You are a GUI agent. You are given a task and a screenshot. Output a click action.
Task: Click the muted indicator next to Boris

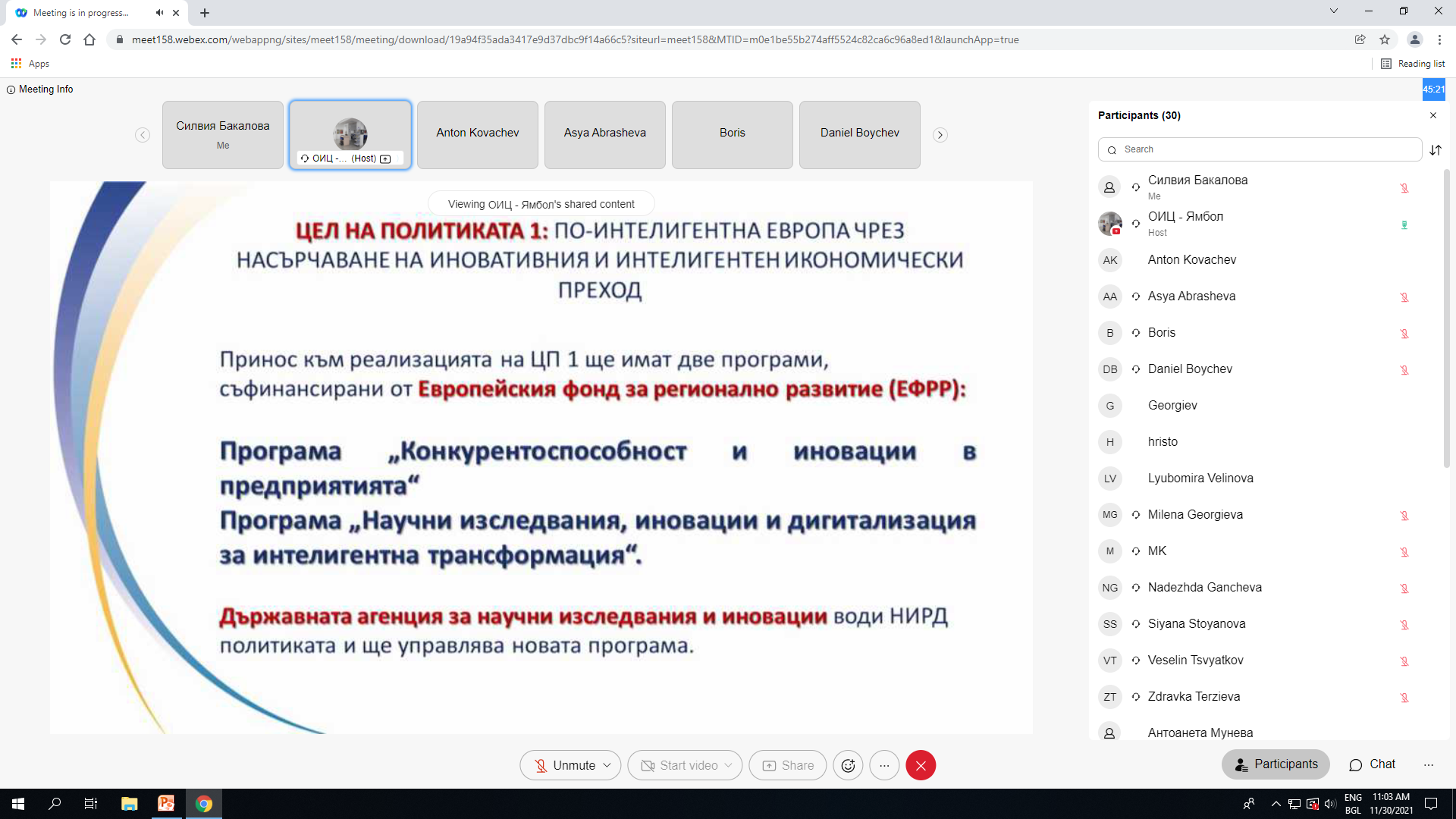(x=1405, y=334)
